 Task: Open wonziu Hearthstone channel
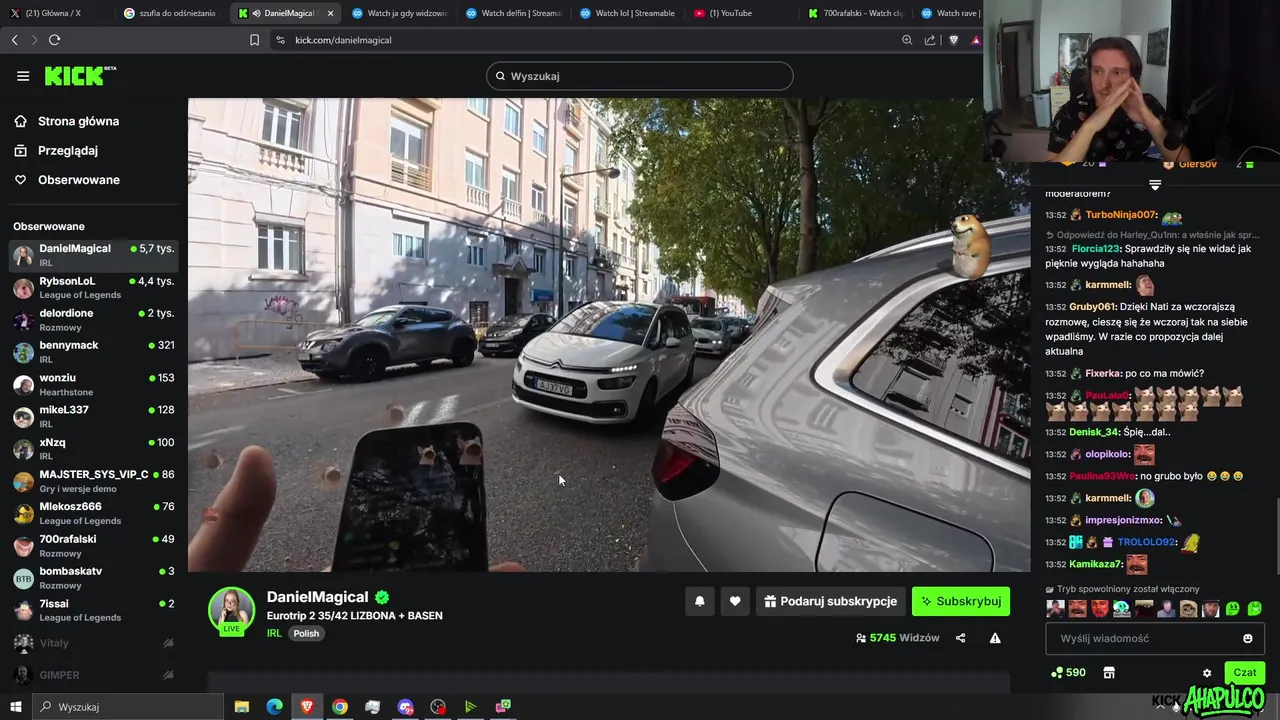click(94, 384)
